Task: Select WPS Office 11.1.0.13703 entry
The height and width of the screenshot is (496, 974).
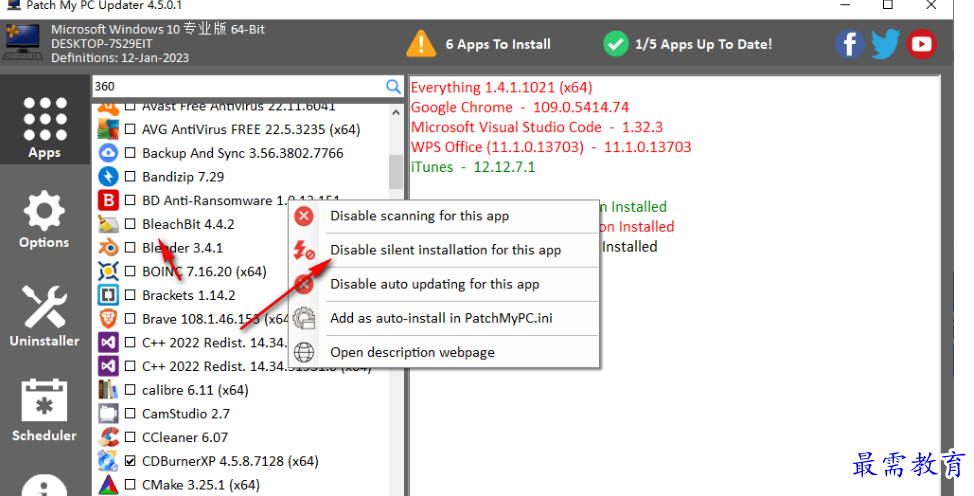Action: pyautogui.click(x=551, y=147)
